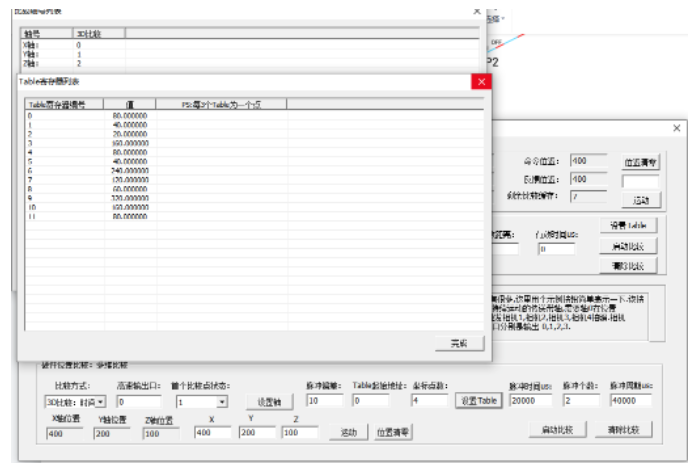
Task: Click 位置清零 button beside 命令位置
Action: click(x=641, y=162)
